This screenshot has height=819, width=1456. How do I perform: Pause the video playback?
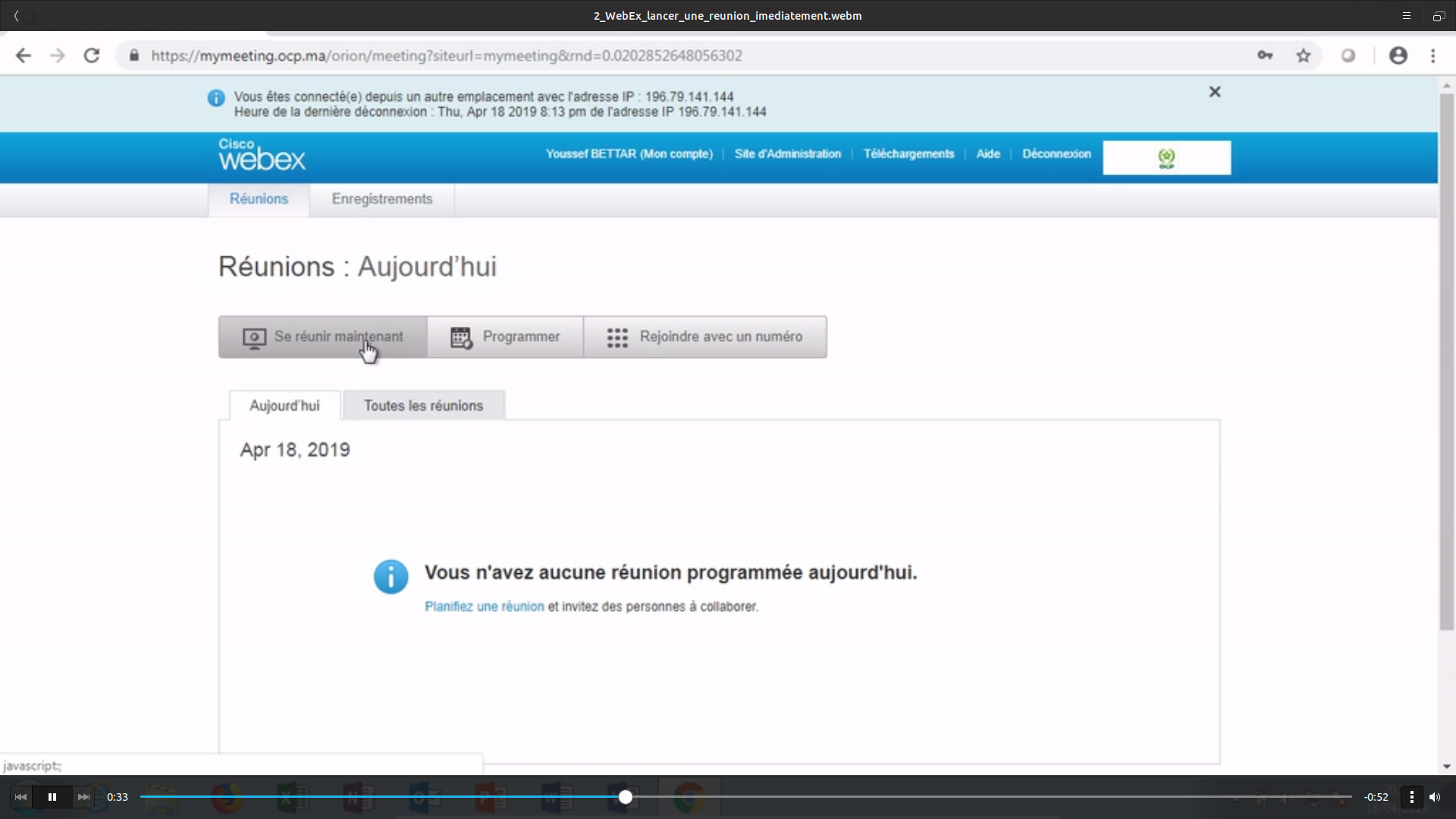[52, 797]
